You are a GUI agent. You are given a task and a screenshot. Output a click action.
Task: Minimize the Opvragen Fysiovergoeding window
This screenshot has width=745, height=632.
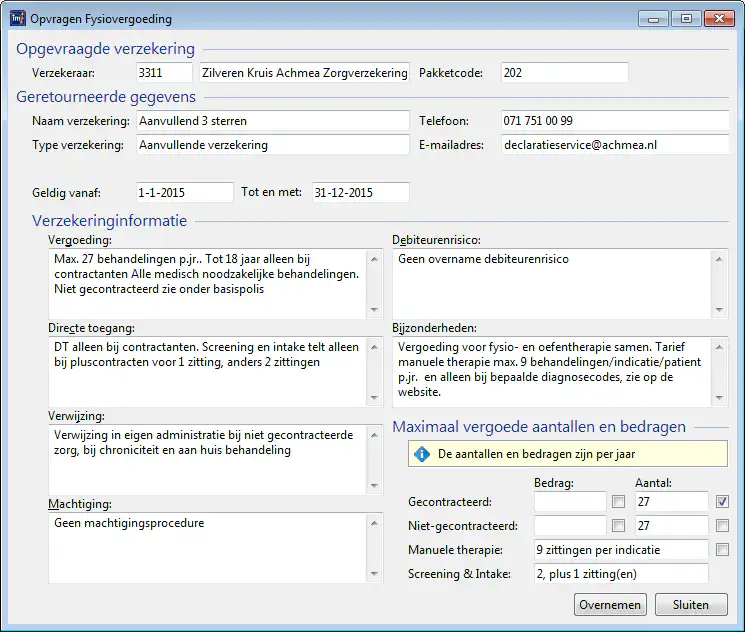point(651,18)
